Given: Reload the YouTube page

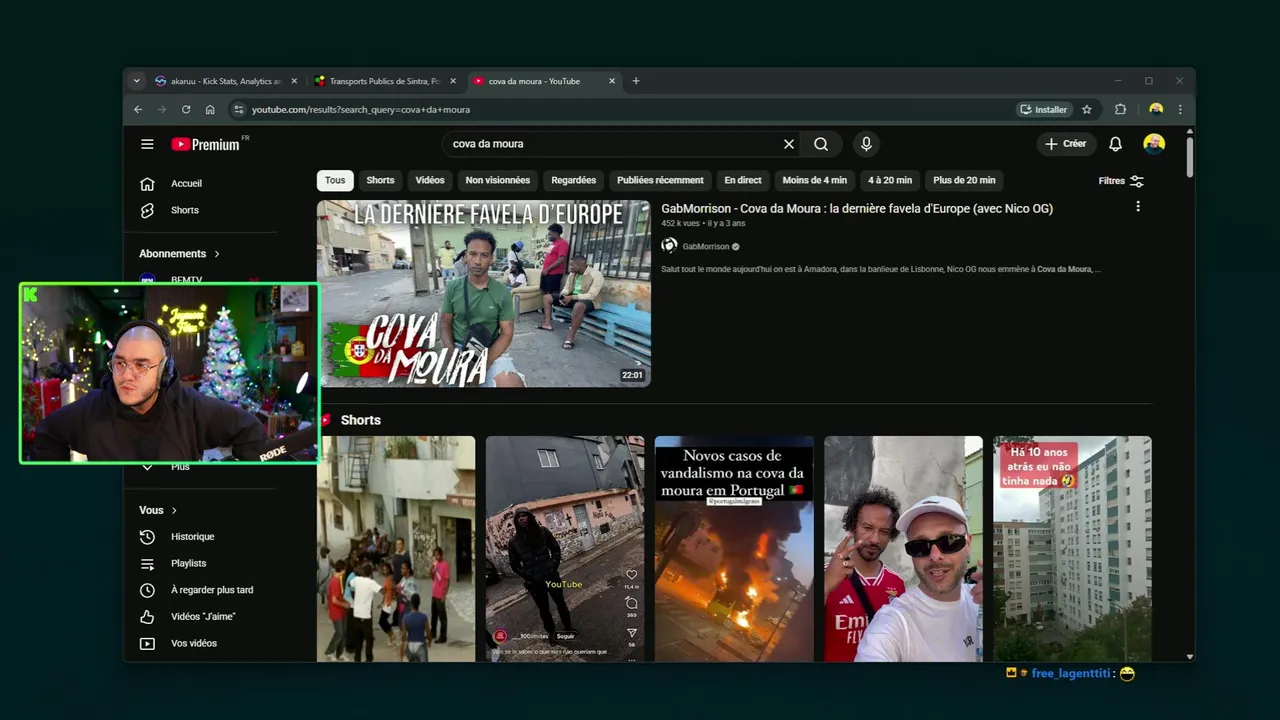Looking at the screenshot, I should coord(186,110).
